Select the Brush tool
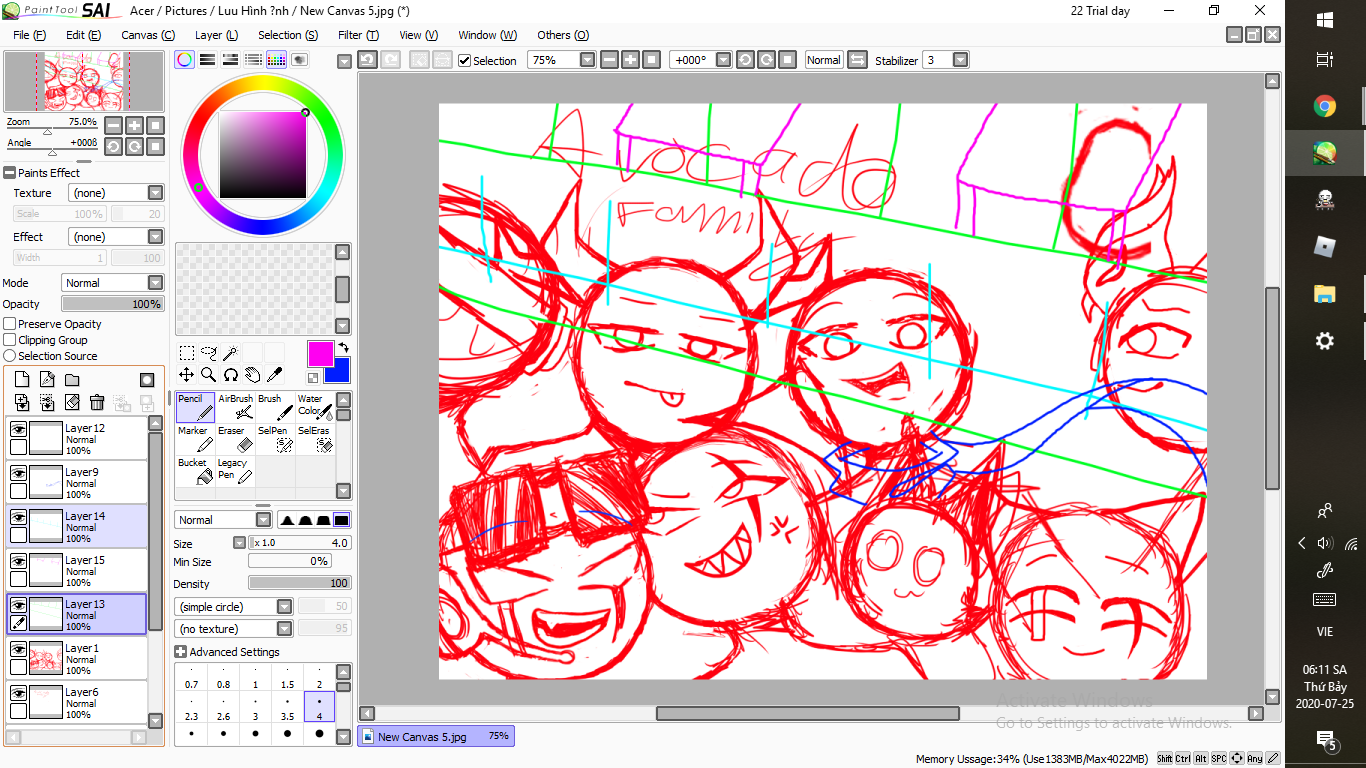1366x768 pixels. (x=275, y=407)
